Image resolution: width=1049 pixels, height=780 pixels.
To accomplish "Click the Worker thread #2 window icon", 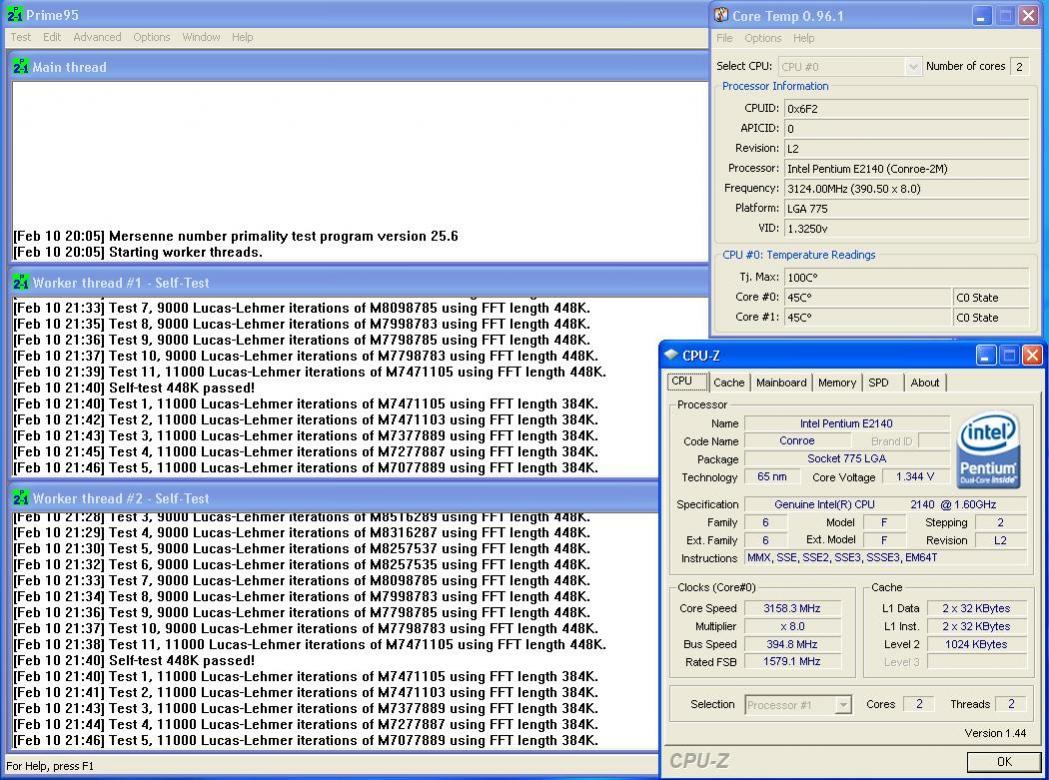I will 21,498.
